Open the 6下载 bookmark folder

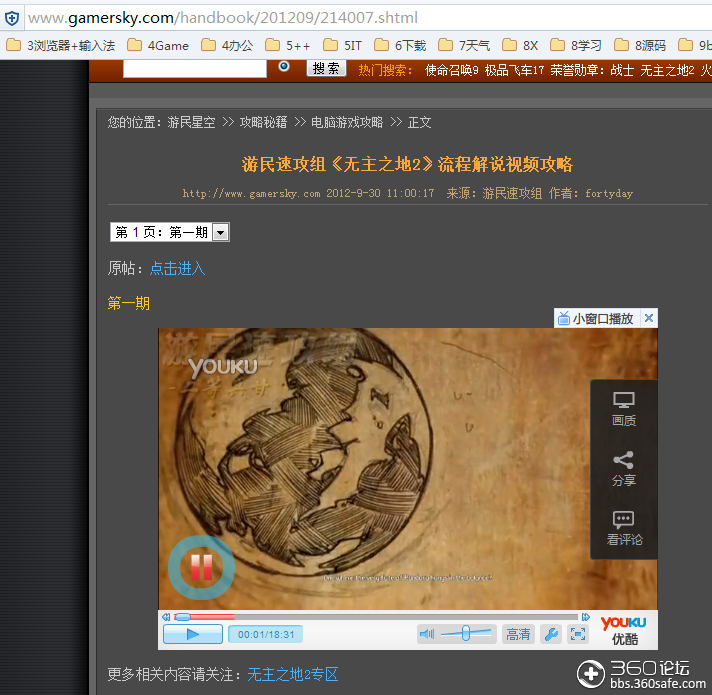click(x=400, y=45)
